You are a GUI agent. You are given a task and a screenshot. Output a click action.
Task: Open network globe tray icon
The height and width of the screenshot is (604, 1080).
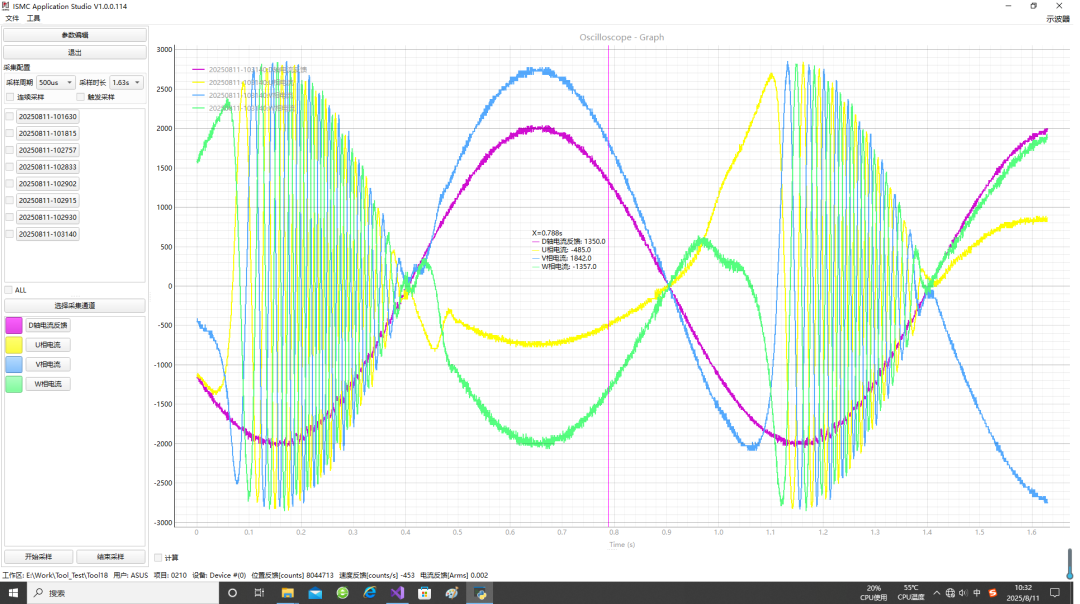(x=950, y=593)
